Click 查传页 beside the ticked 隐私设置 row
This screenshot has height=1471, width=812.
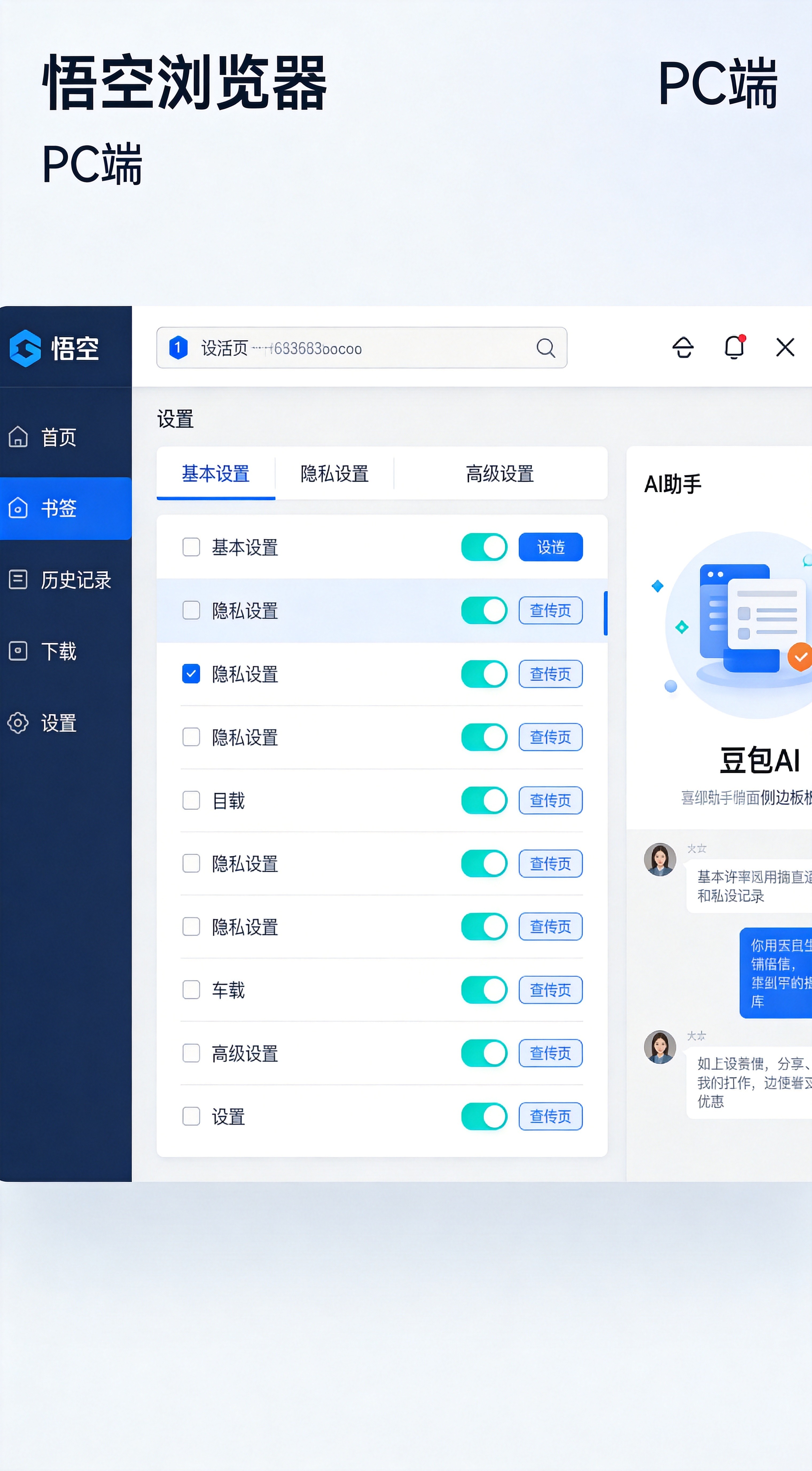tap(551, 674)
